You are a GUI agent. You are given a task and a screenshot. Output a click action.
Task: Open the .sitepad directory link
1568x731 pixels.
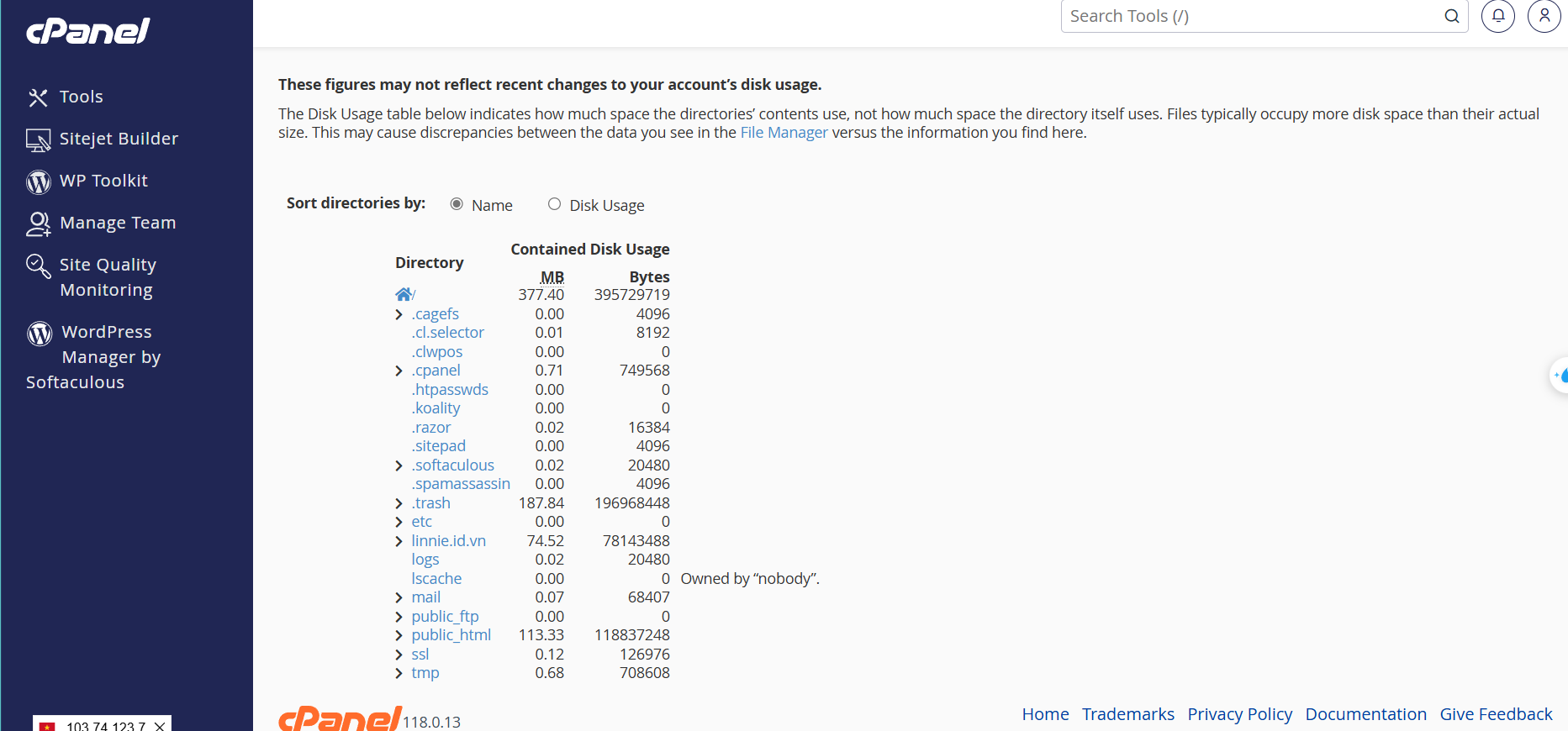point(438,446)
